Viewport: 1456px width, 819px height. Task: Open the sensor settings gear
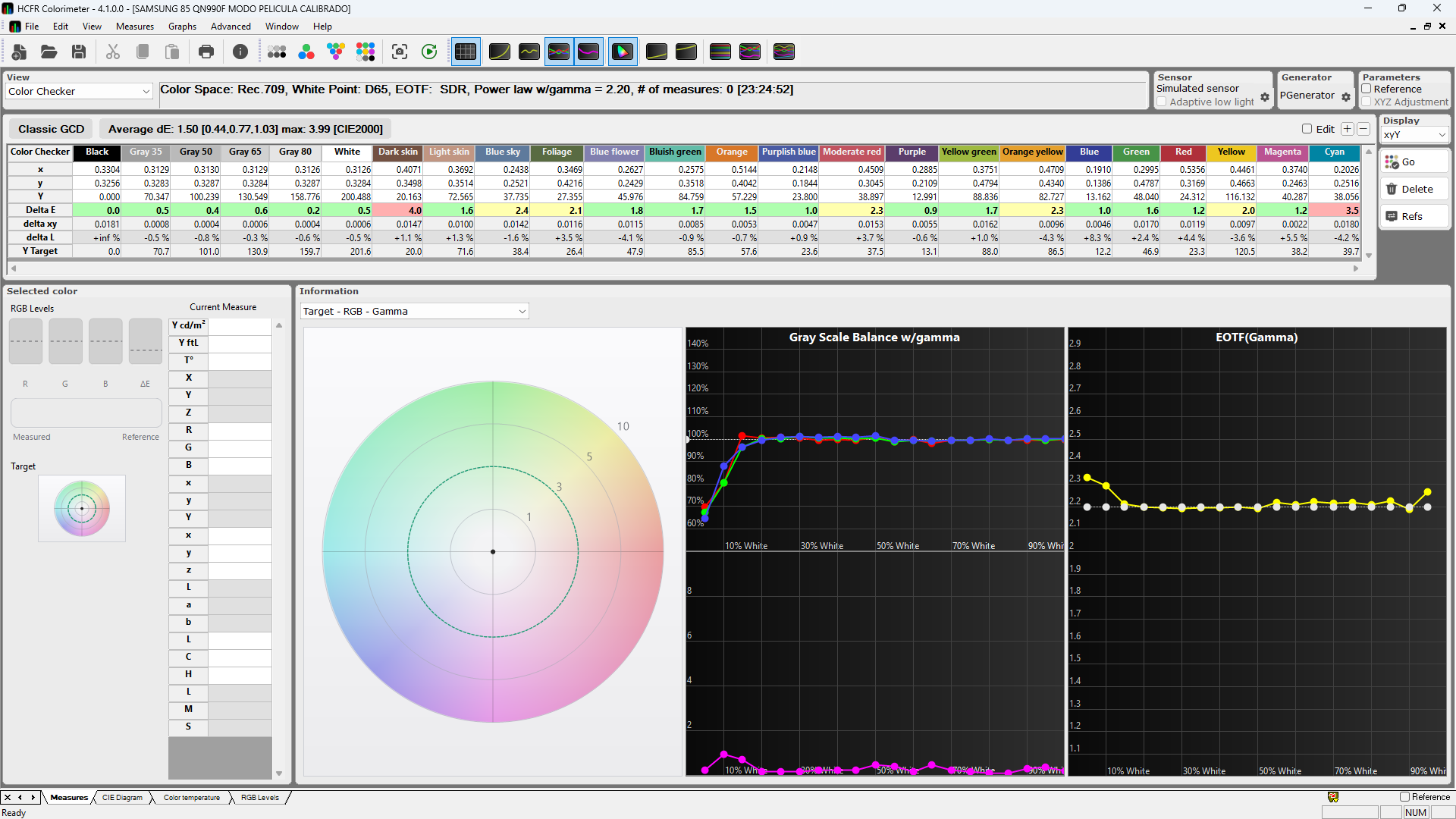[1265, 97]
